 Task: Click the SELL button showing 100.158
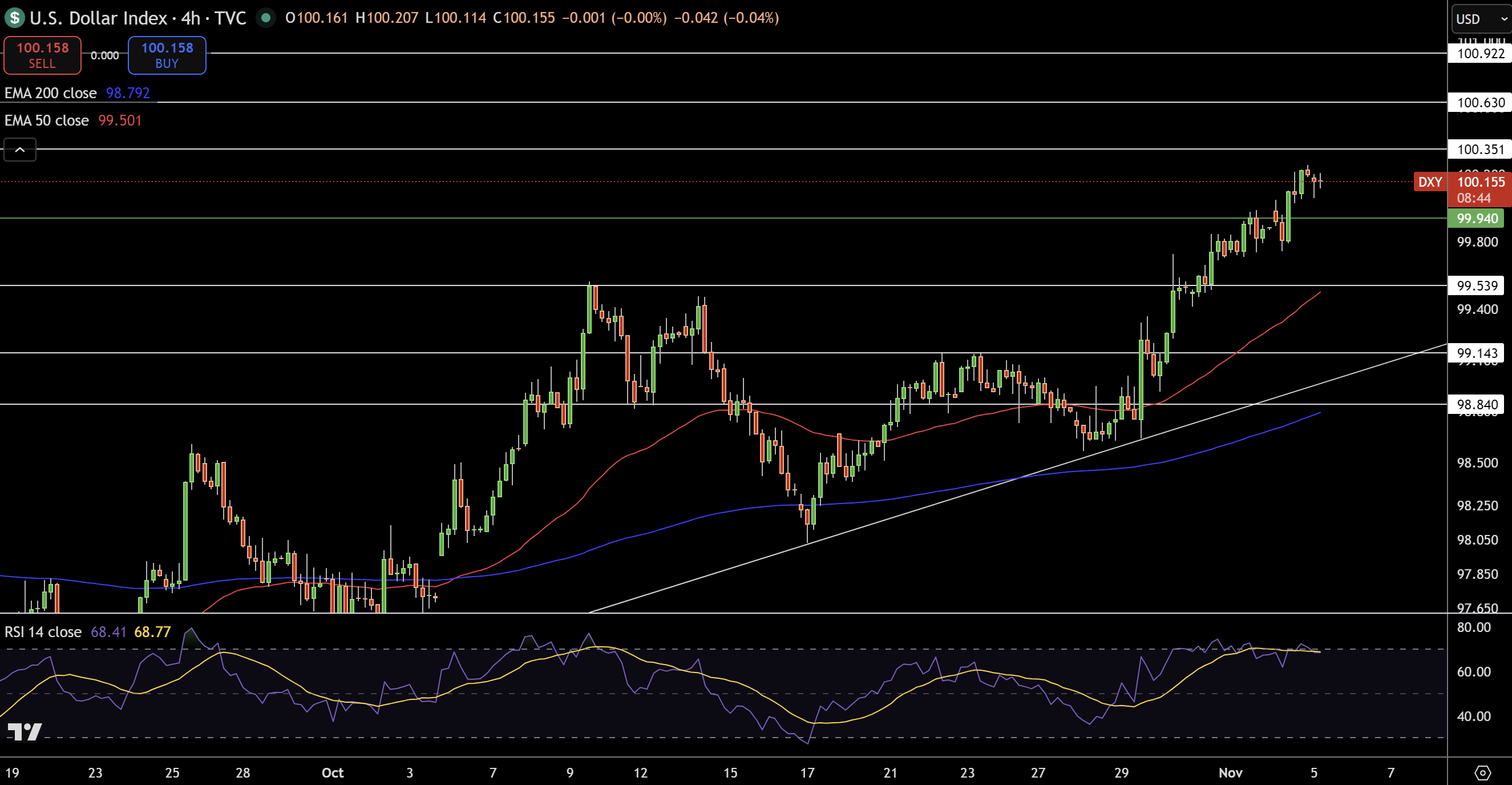click(x=42, y=55)
